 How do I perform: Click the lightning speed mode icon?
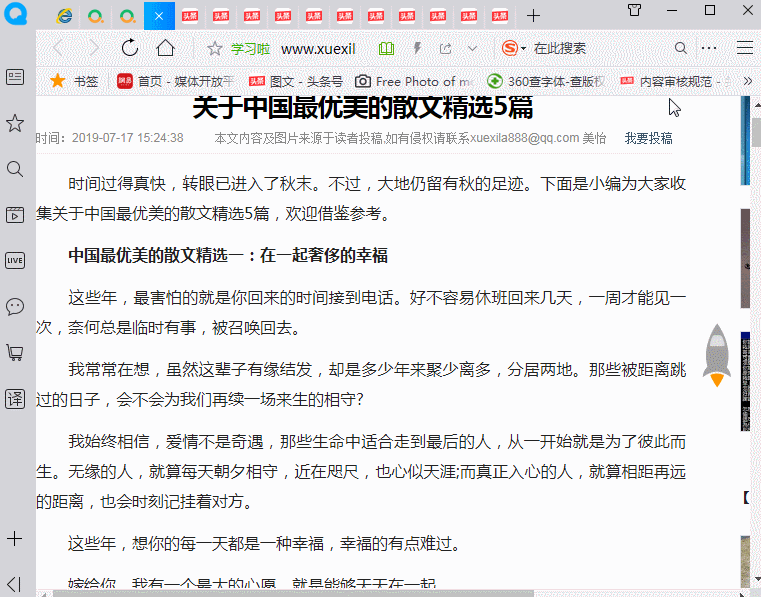tap(417, 48)
